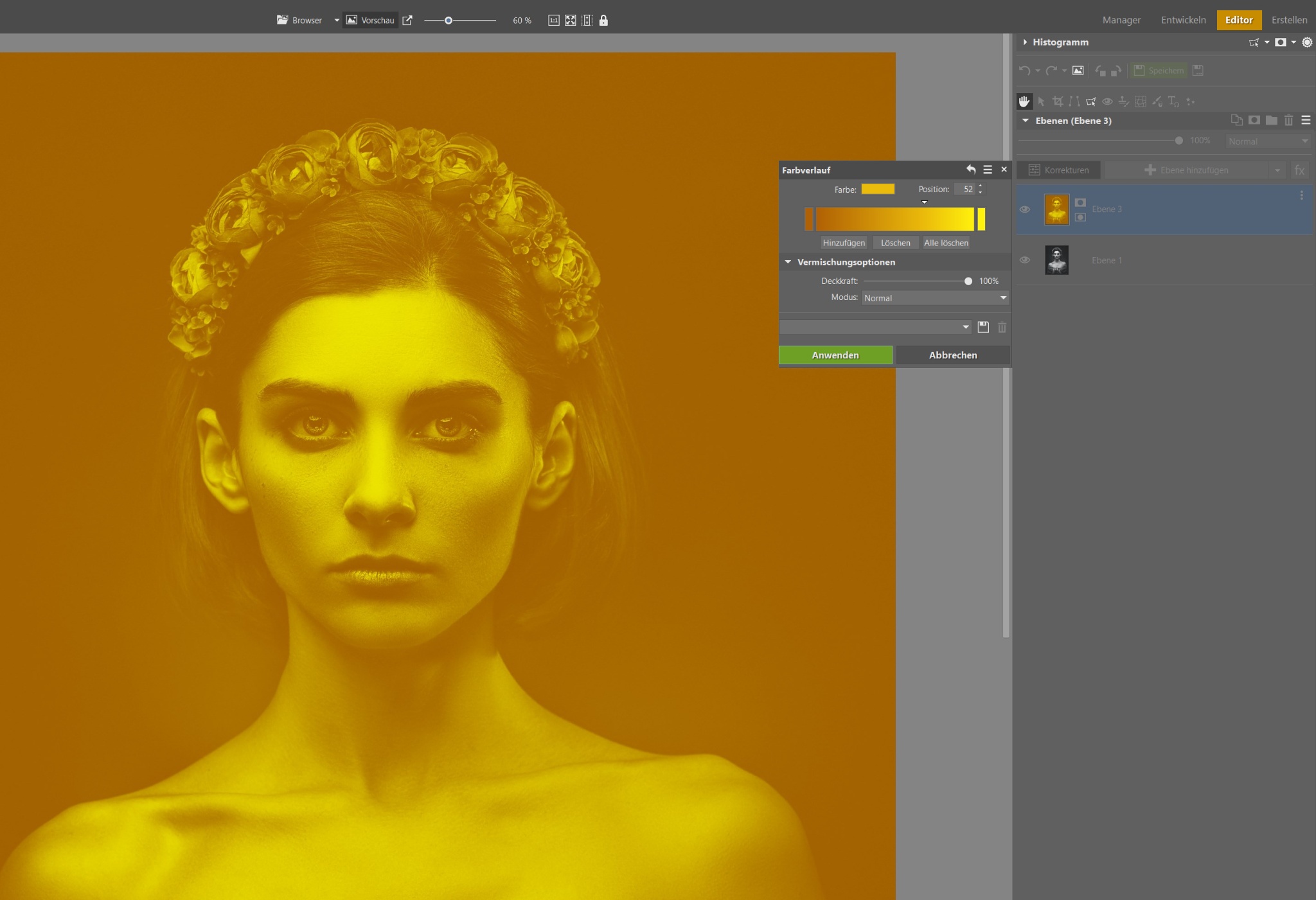Open Farbverlauf dialog hamburger menu

(988, 170)
